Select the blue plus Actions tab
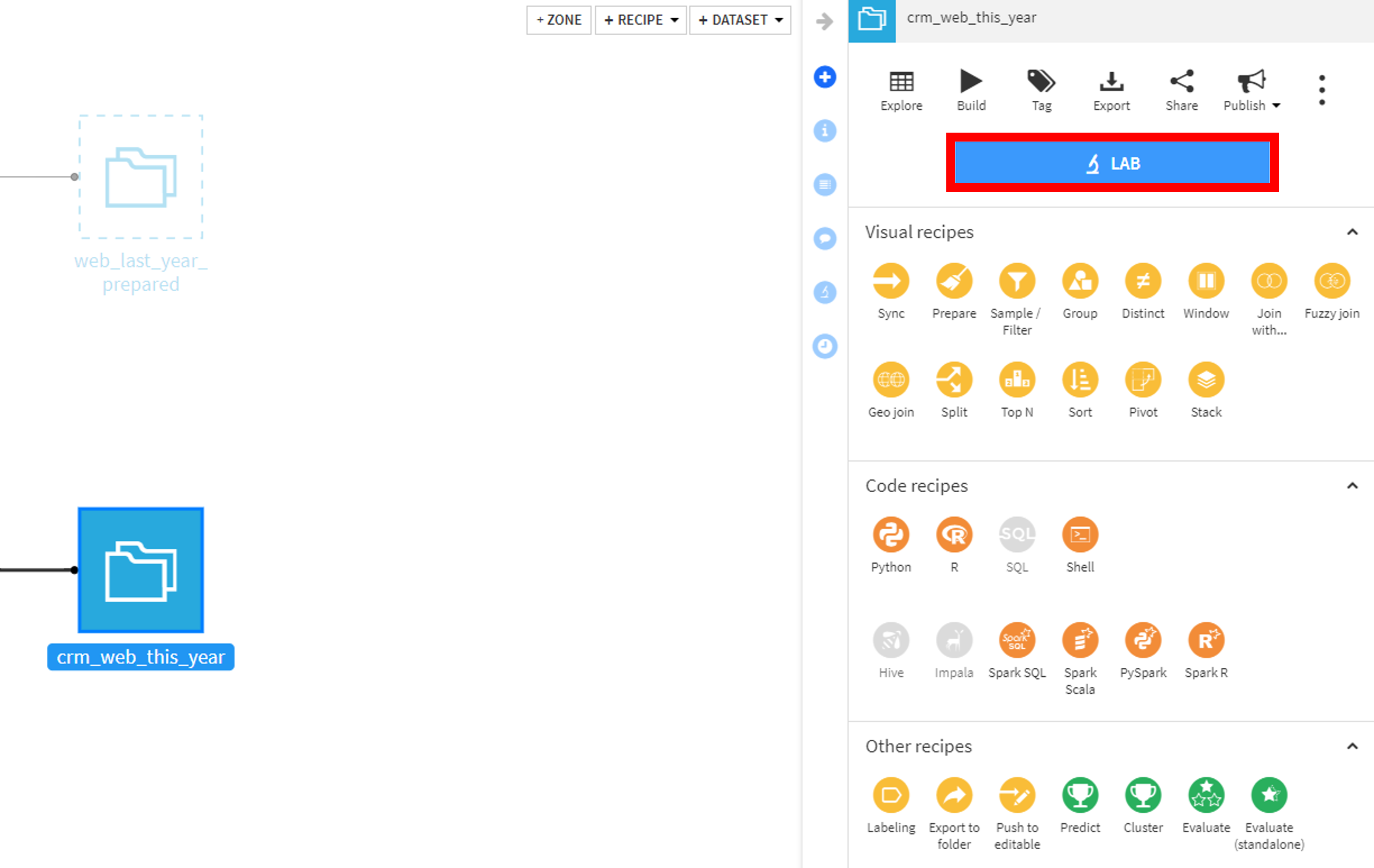Screen dimensions: 1374x868 tap(824, 77)
